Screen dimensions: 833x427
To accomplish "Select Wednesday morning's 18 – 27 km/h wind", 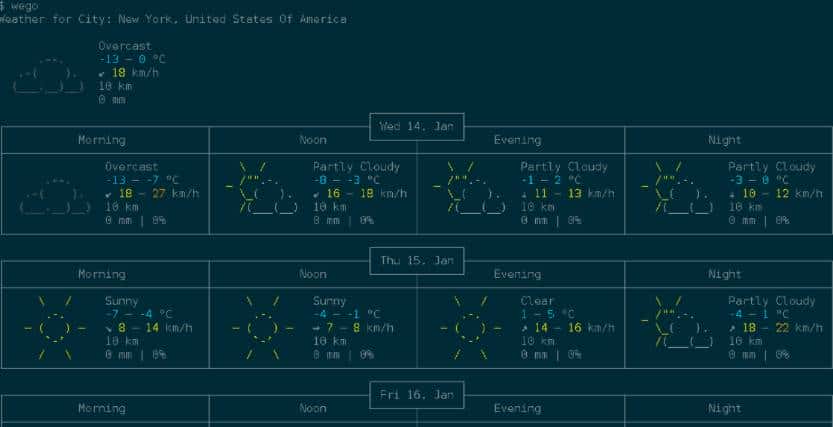I will coord(139,193).
